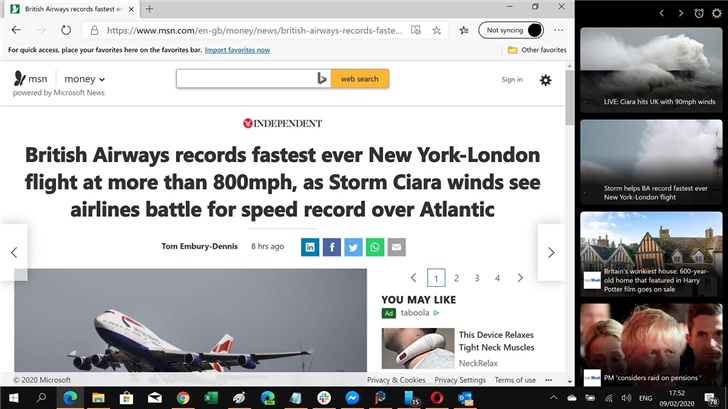Click the web search button
Screen dimensions: 728x409
click(x=360, y=79)
